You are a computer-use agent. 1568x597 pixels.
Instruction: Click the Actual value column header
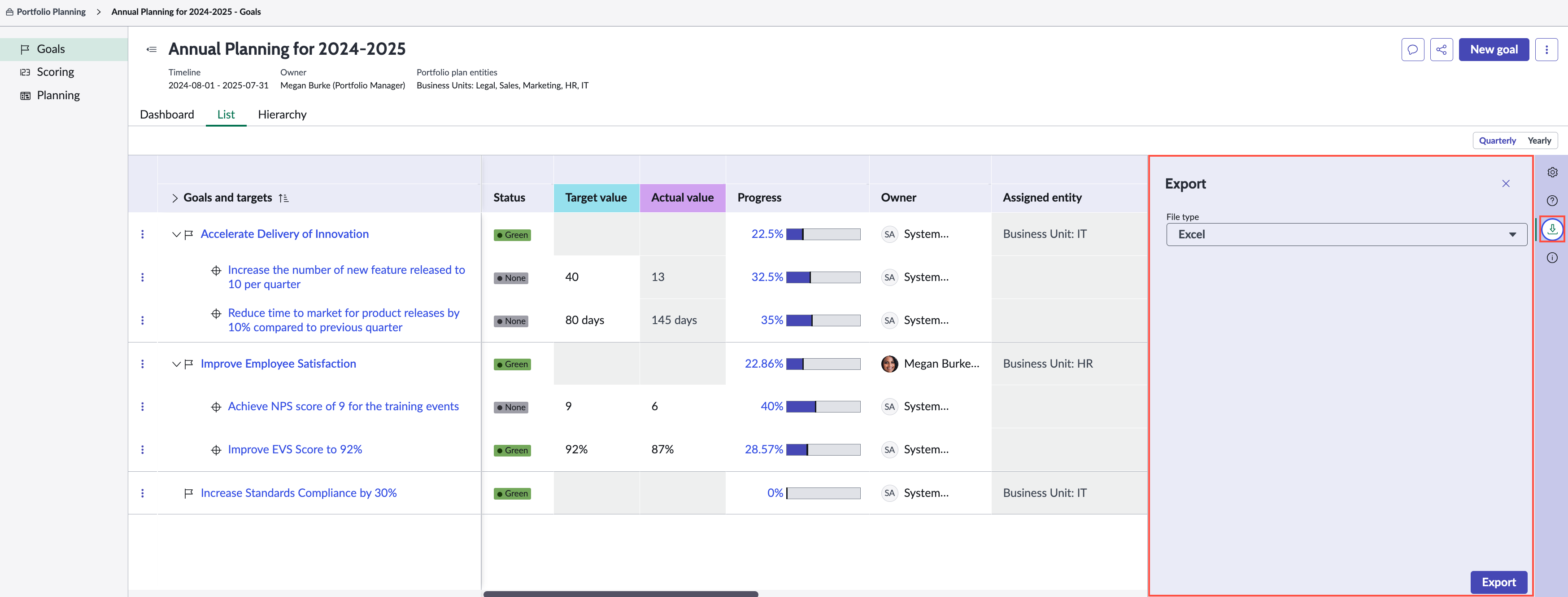pyautogui.click(x=682, y=198)
